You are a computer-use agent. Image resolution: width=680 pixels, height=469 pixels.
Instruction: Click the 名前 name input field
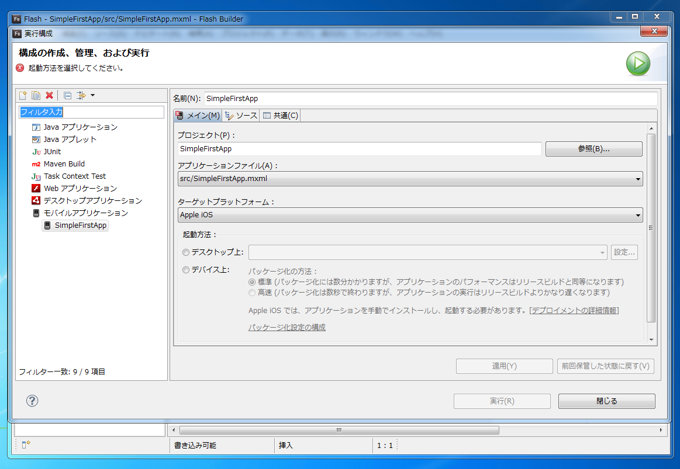tap(430, 98)
